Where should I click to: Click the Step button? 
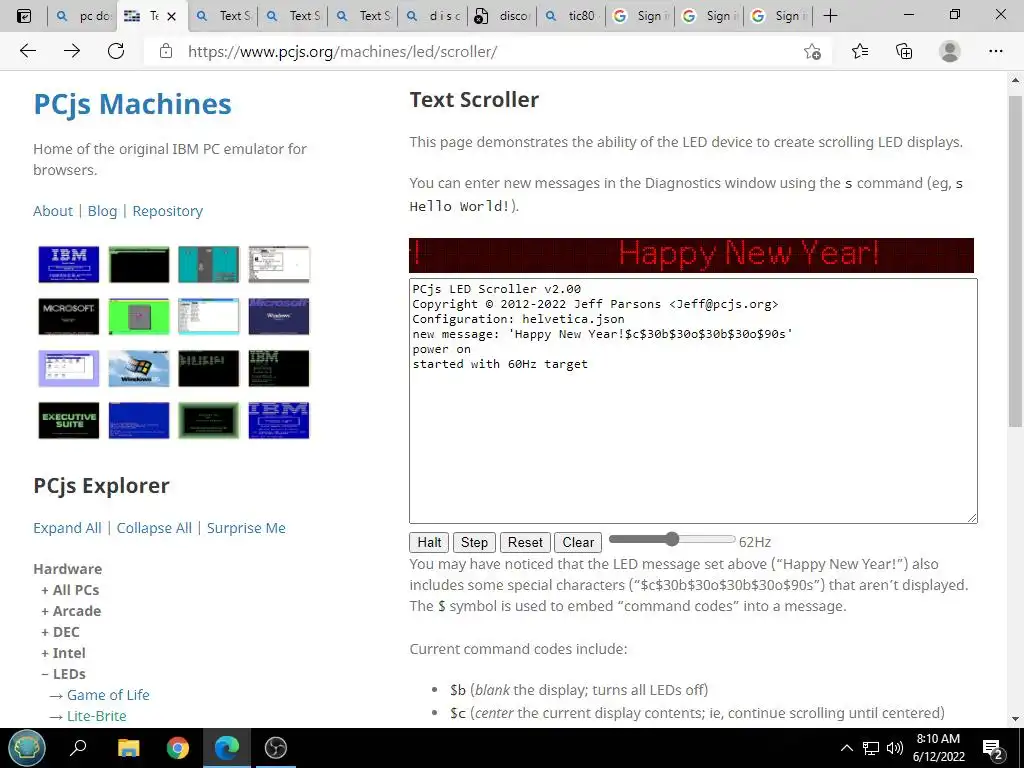pos(474,542)
